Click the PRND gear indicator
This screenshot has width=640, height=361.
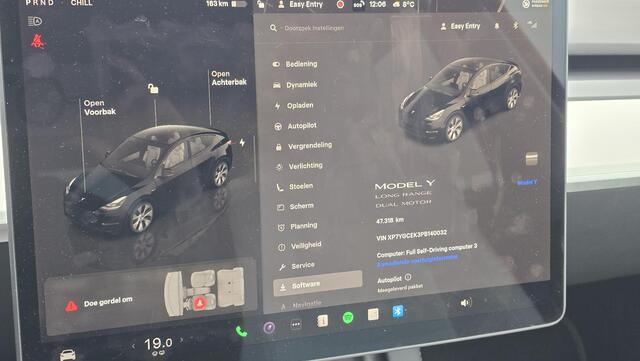coord(40,3)
